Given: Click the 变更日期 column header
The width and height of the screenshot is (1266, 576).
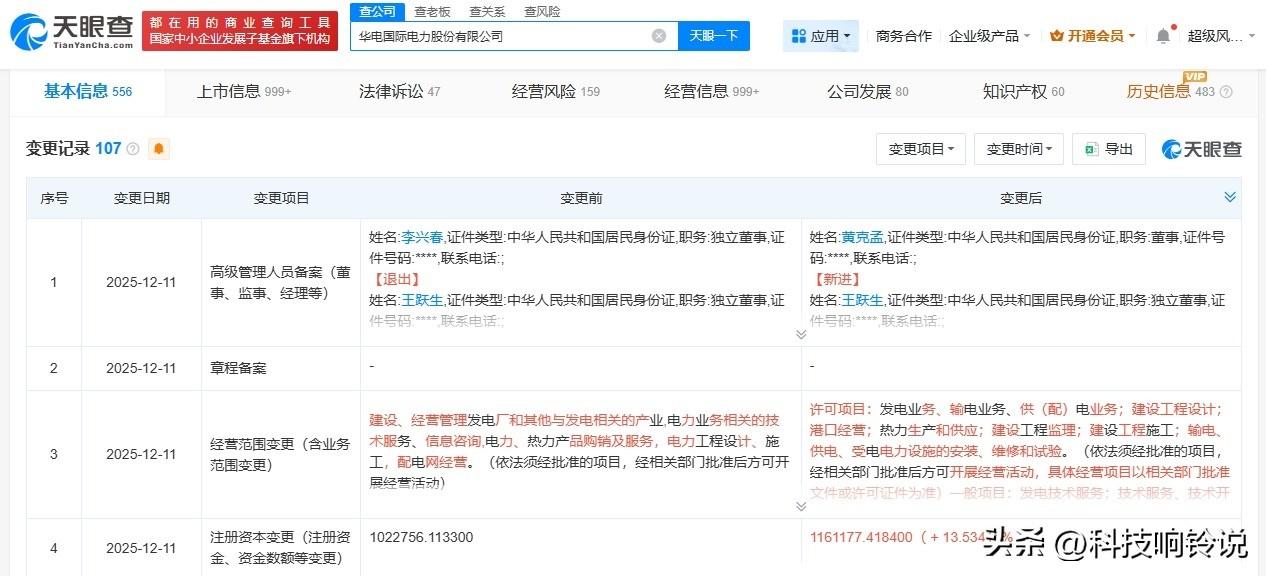Looking at the screenshot, I should click(141, 198).
